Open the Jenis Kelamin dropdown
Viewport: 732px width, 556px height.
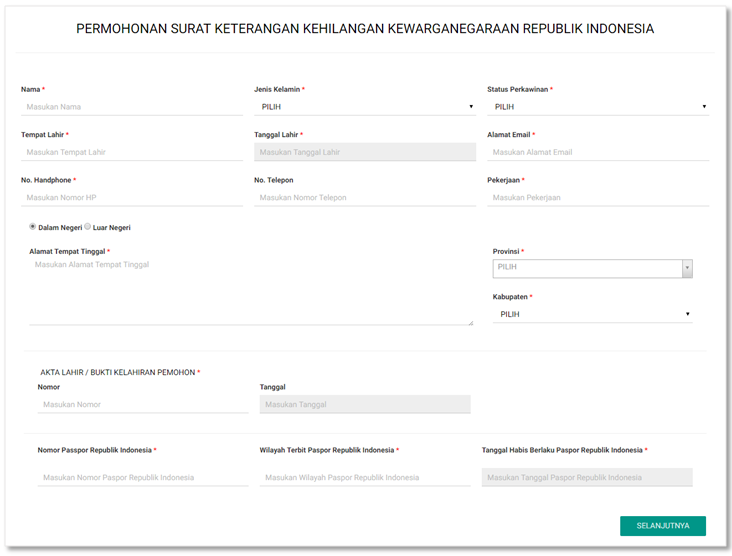(x=364, y=107)
